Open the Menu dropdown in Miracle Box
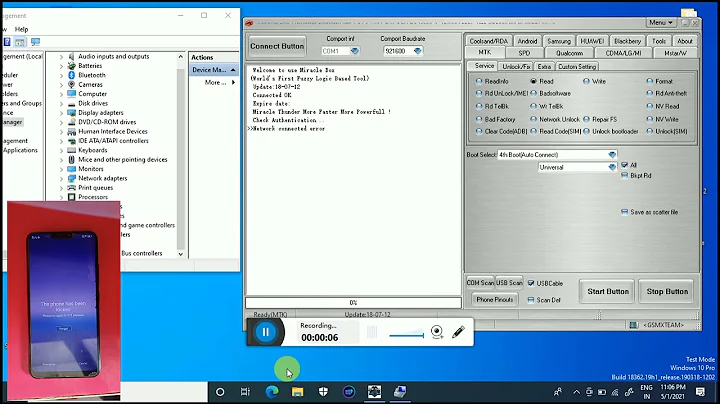Screen dimensions: 720x404 coord(661,22)
